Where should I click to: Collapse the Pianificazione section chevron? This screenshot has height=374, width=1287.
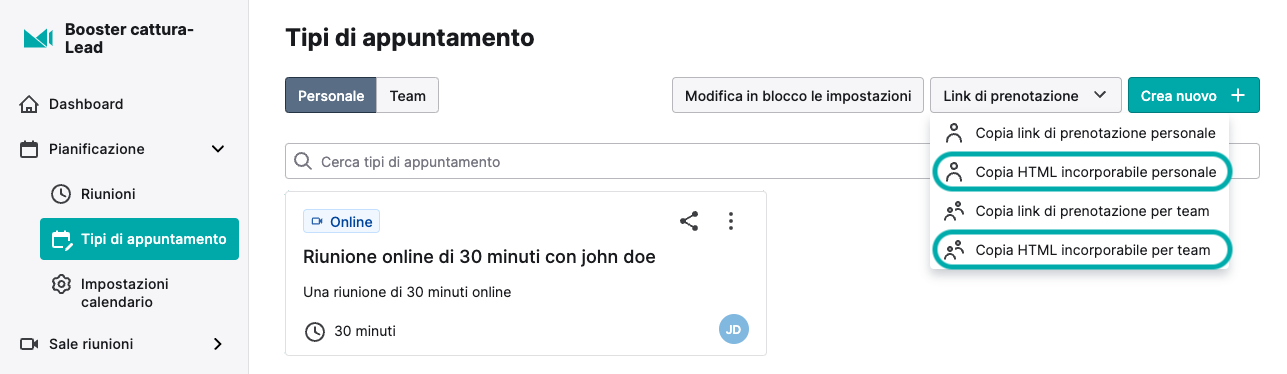(217, 149)
